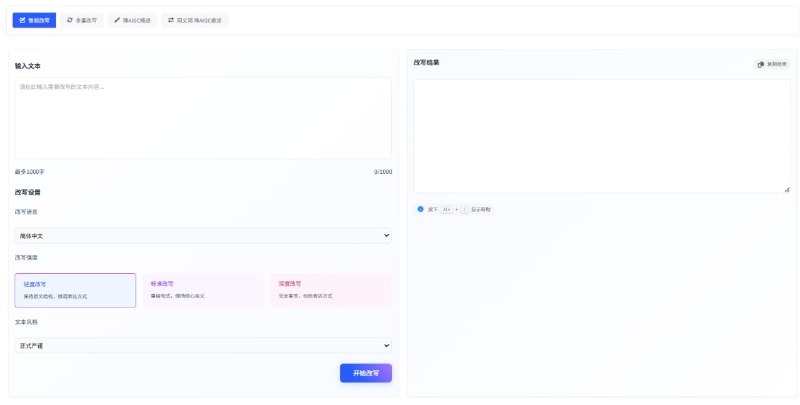Expand the 文本风格 dropdown showing 正式严谨
The image size is (800, 405).
(203, 346)
